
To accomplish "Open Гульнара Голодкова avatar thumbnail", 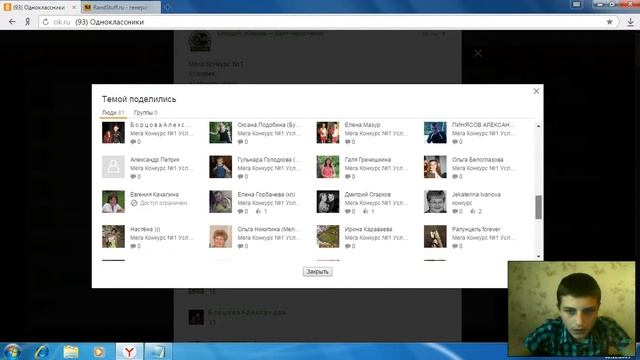I will pos(220,167).
